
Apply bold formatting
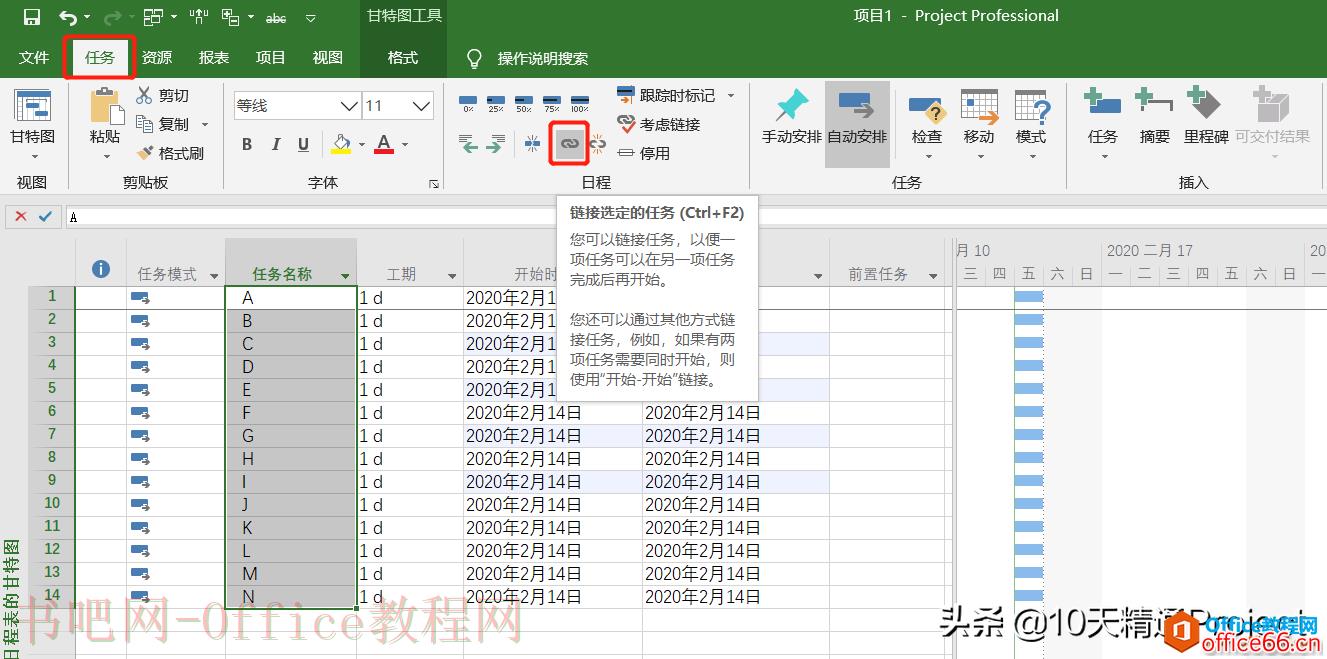click(247, 145)
